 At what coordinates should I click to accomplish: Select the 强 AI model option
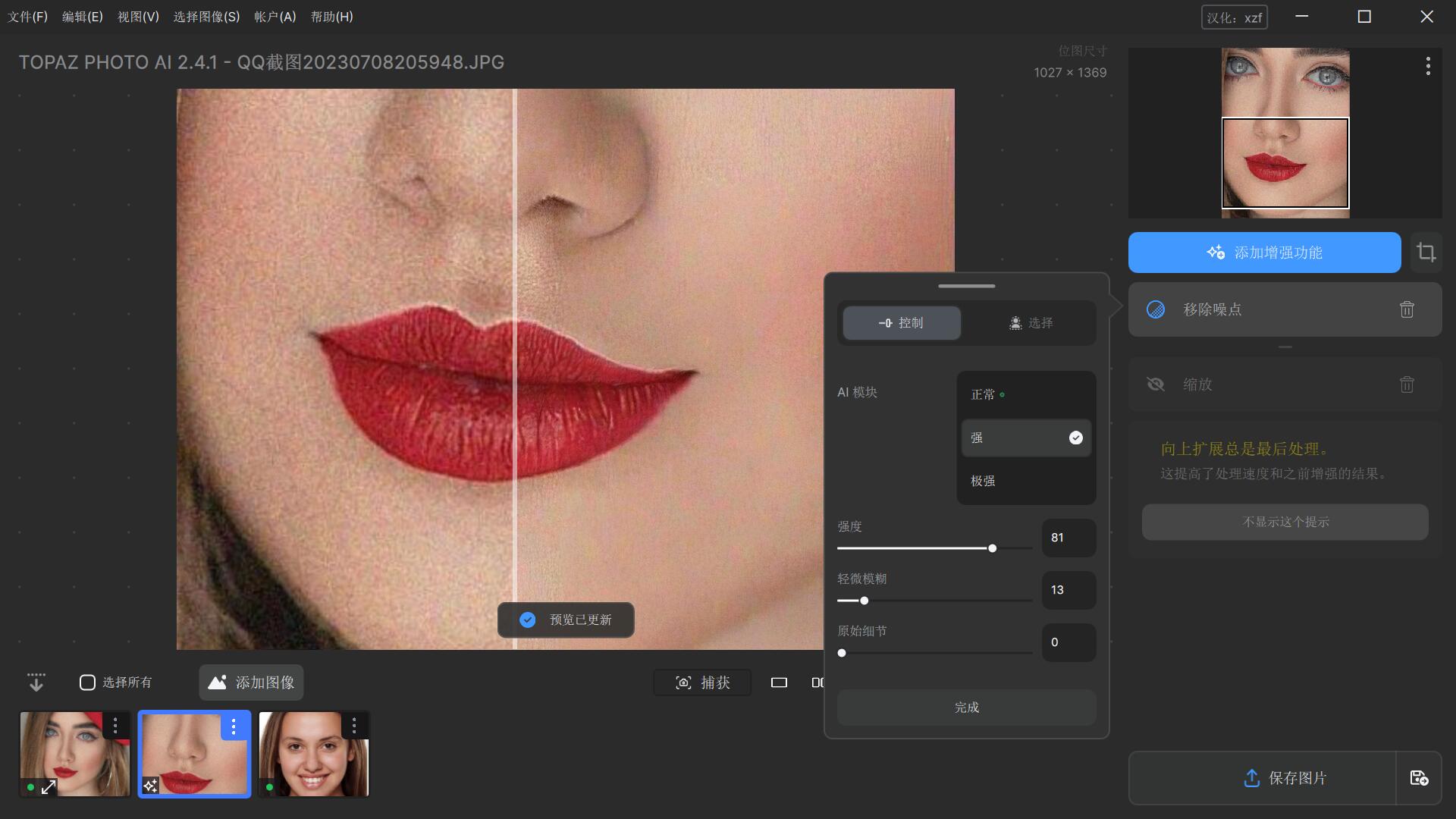point(1026,438)
